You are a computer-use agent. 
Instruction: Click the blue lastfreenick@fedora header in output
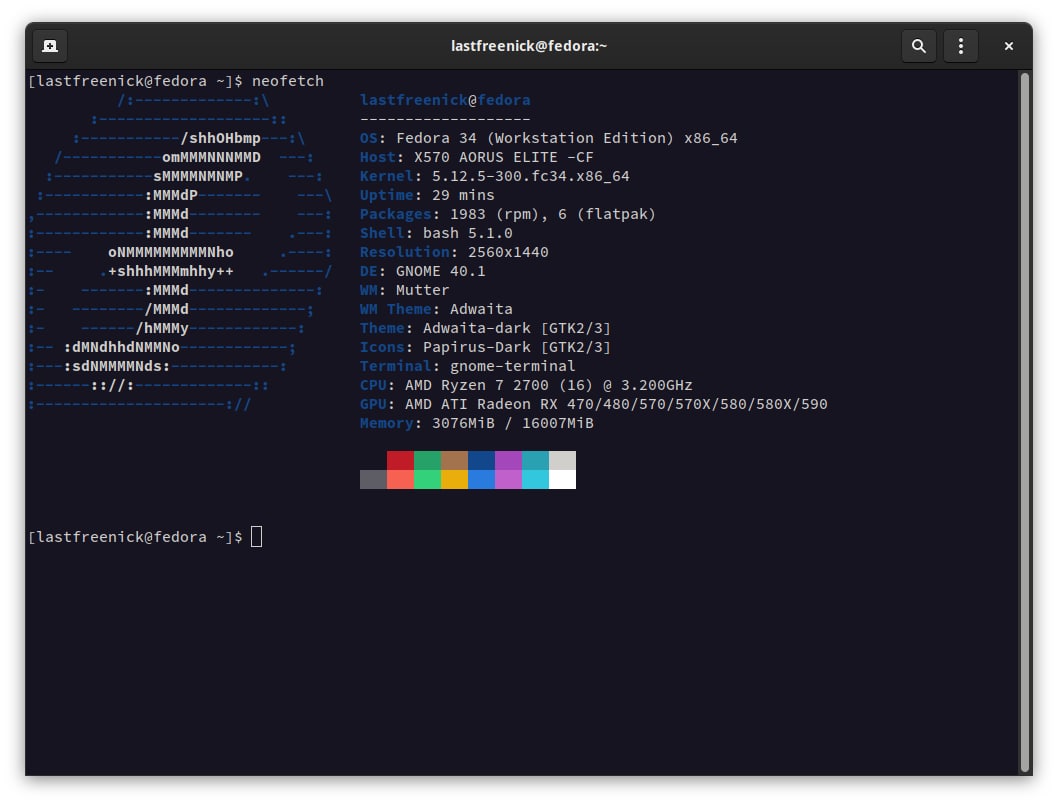445,100
